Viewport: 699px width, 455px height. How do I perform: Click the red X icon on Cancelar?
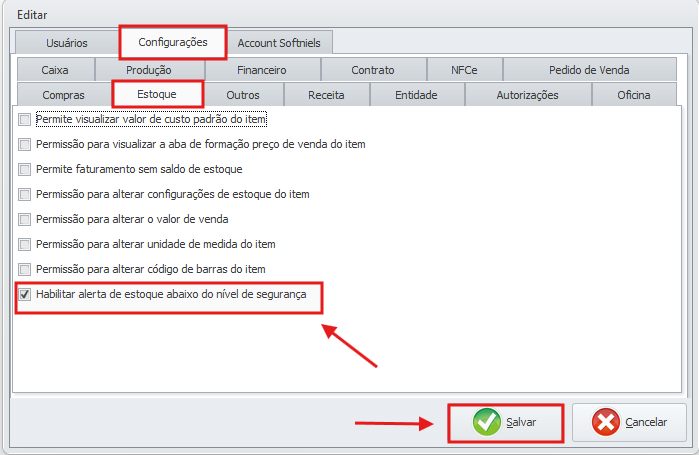[x=606, y=422]
